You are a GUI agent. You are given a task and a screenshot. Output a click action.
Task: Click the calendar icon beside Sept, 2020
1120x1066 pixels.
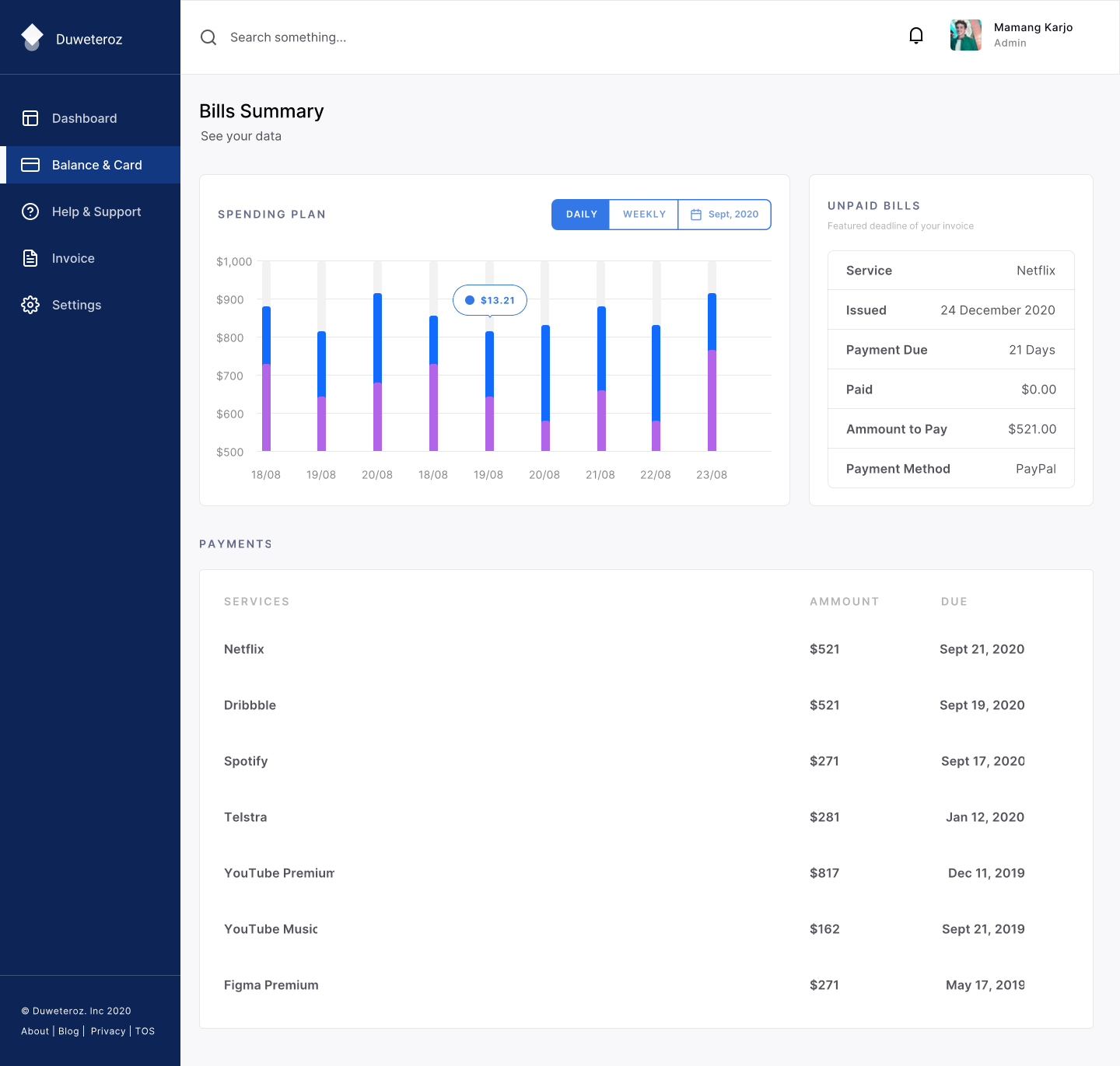696,215
